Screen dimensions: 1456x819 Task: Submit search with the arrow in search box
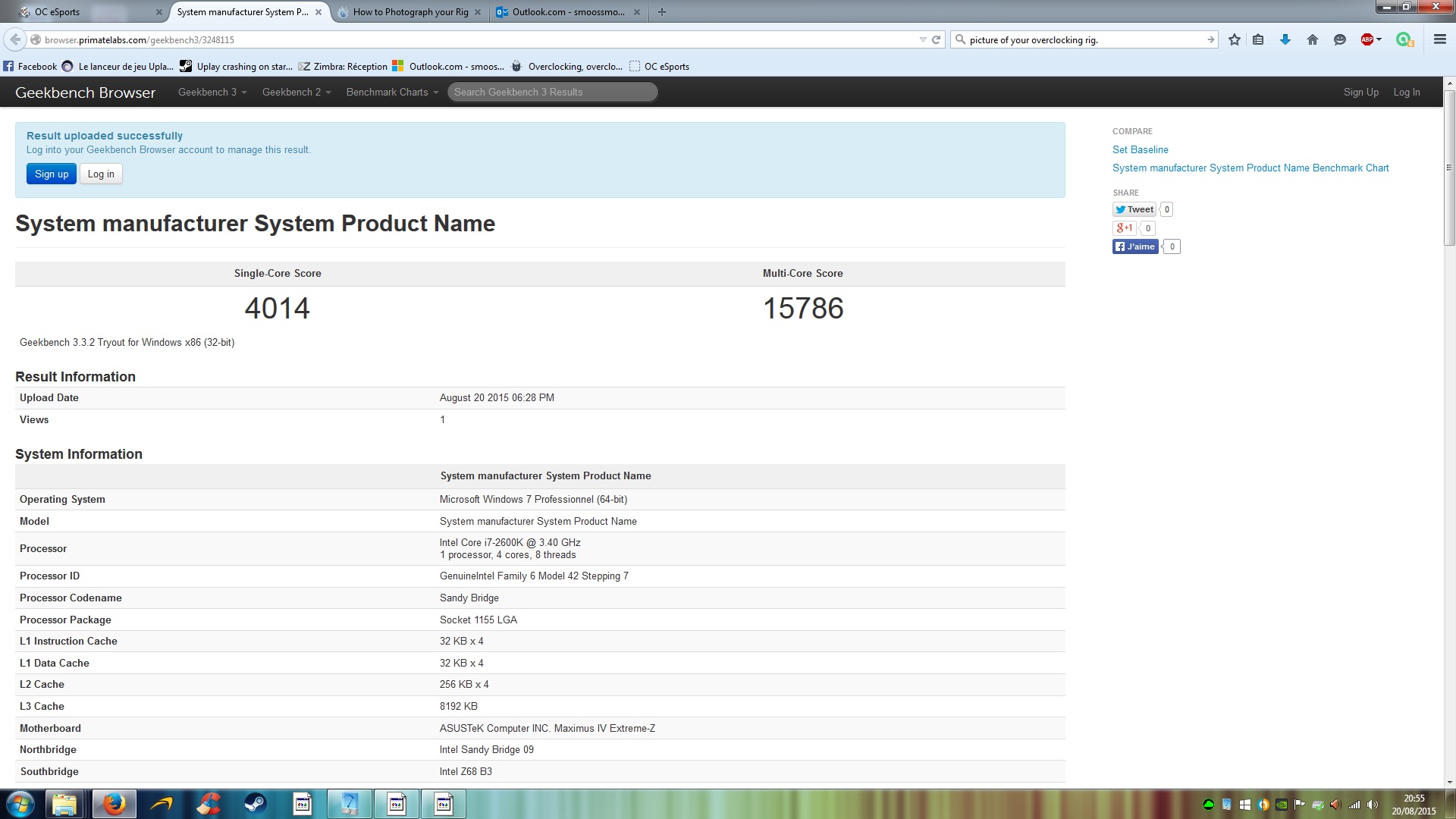click(x=1210, y=39)
